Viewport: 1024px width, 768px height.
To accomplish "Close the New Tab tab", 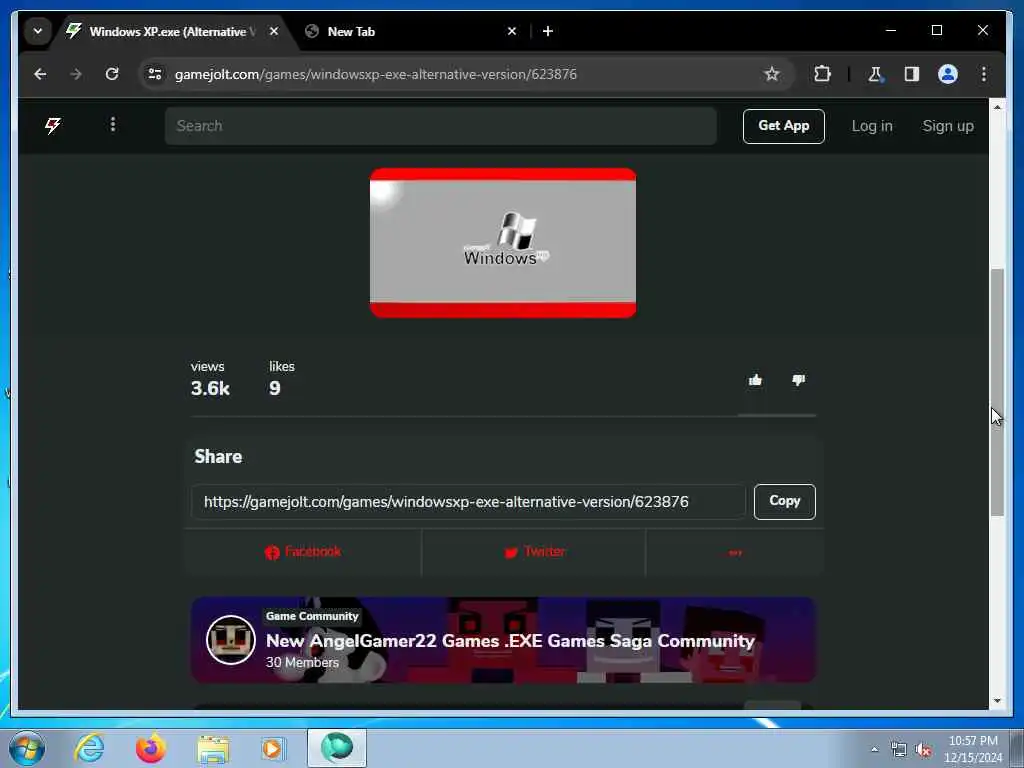I will (x=512, y=31).
